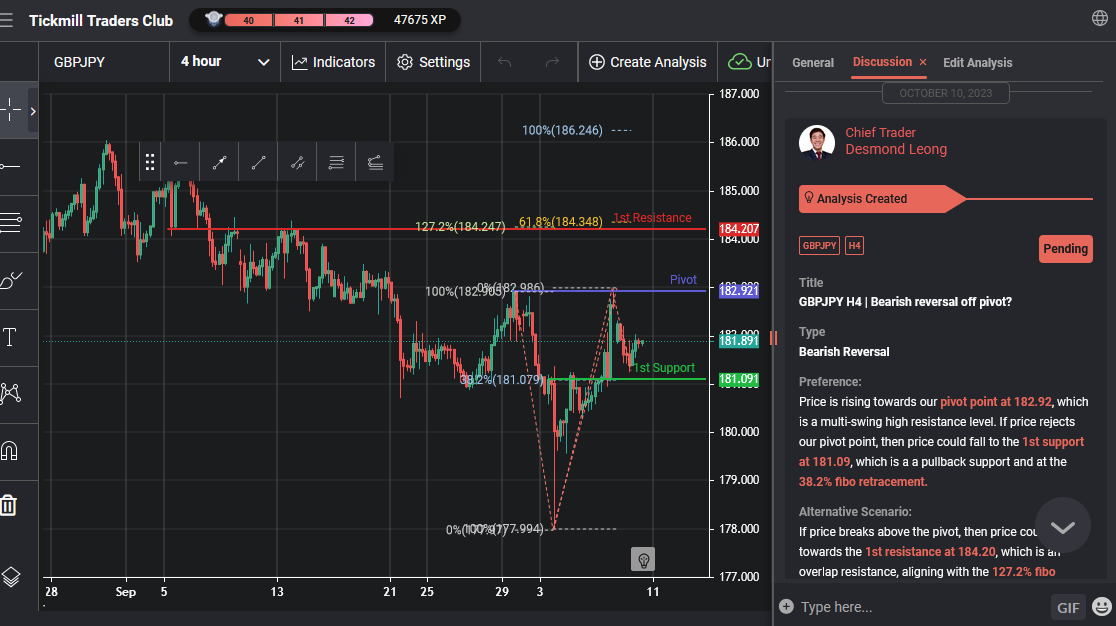Click the cloud checkmark save icon
Image resolution: width=1116 pixels, height=626 pixels.
739,62
